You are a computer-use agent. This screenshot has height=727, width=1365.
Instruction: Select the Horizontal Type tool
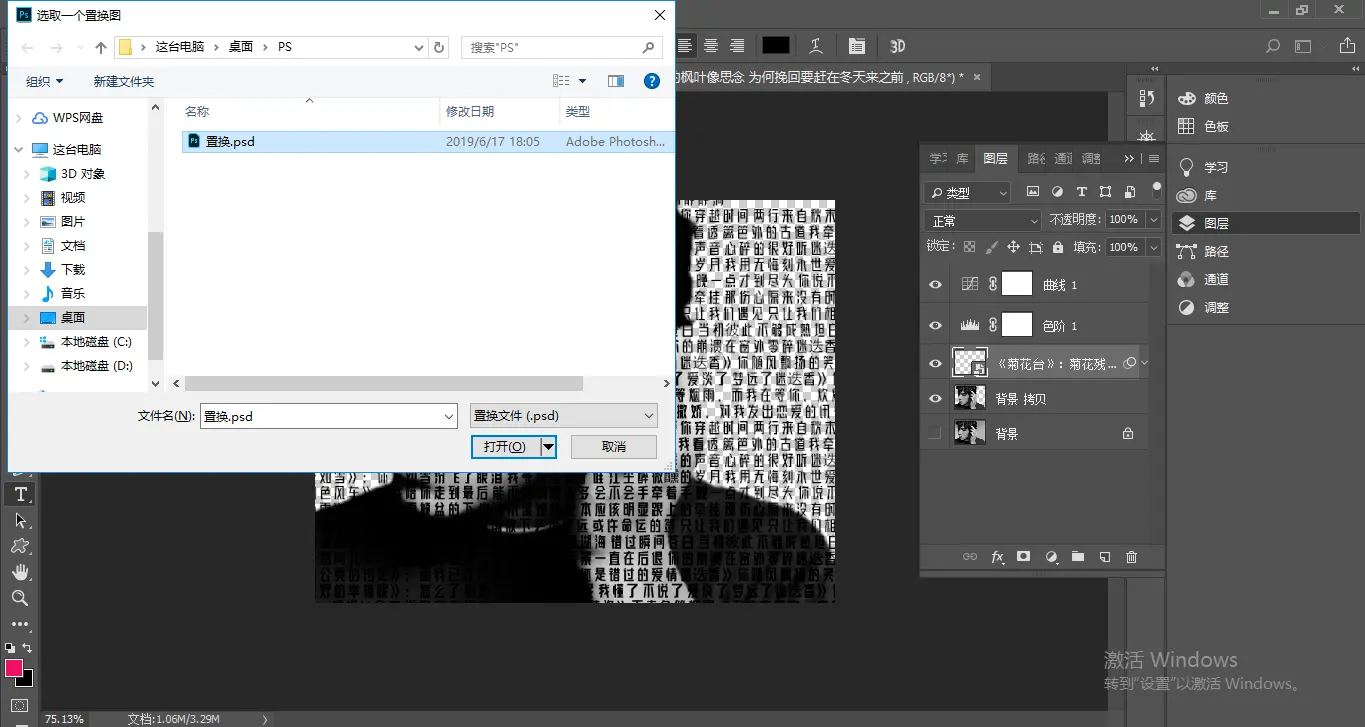[x=20, y=494]
